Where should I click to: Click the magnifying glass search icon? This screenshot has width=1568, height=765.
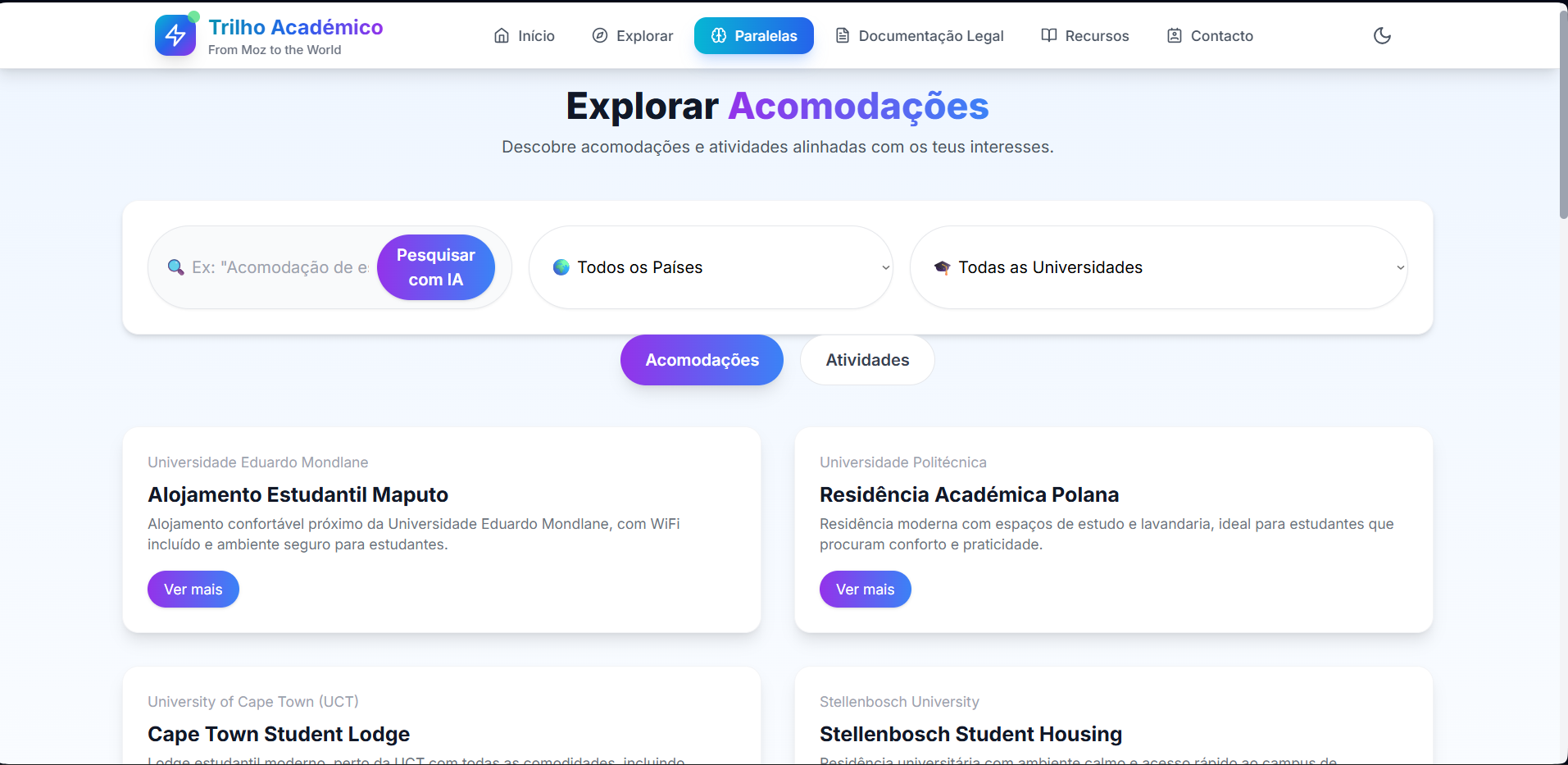coord(175,267)
